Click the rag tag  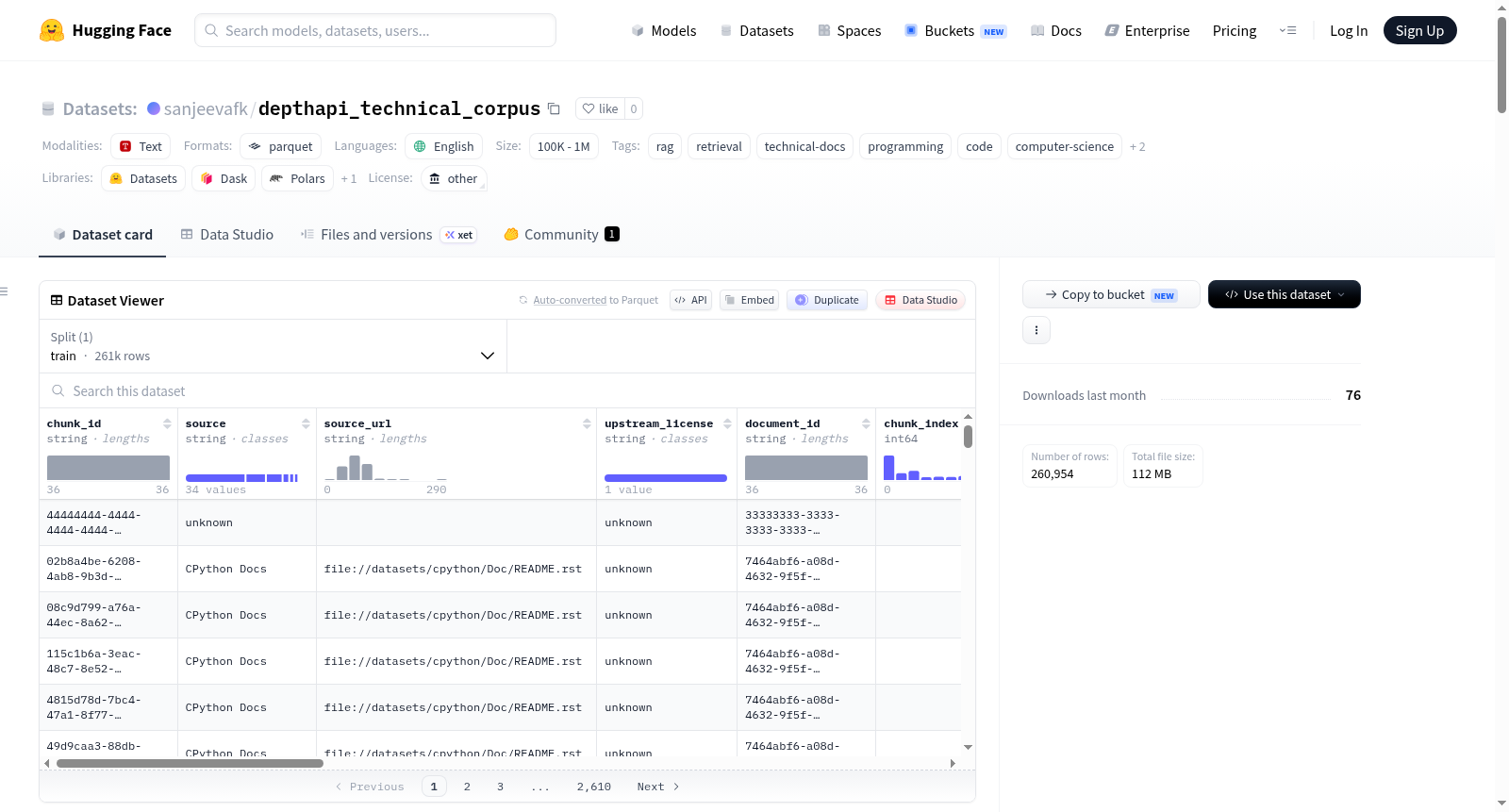[x=665, y=146]
